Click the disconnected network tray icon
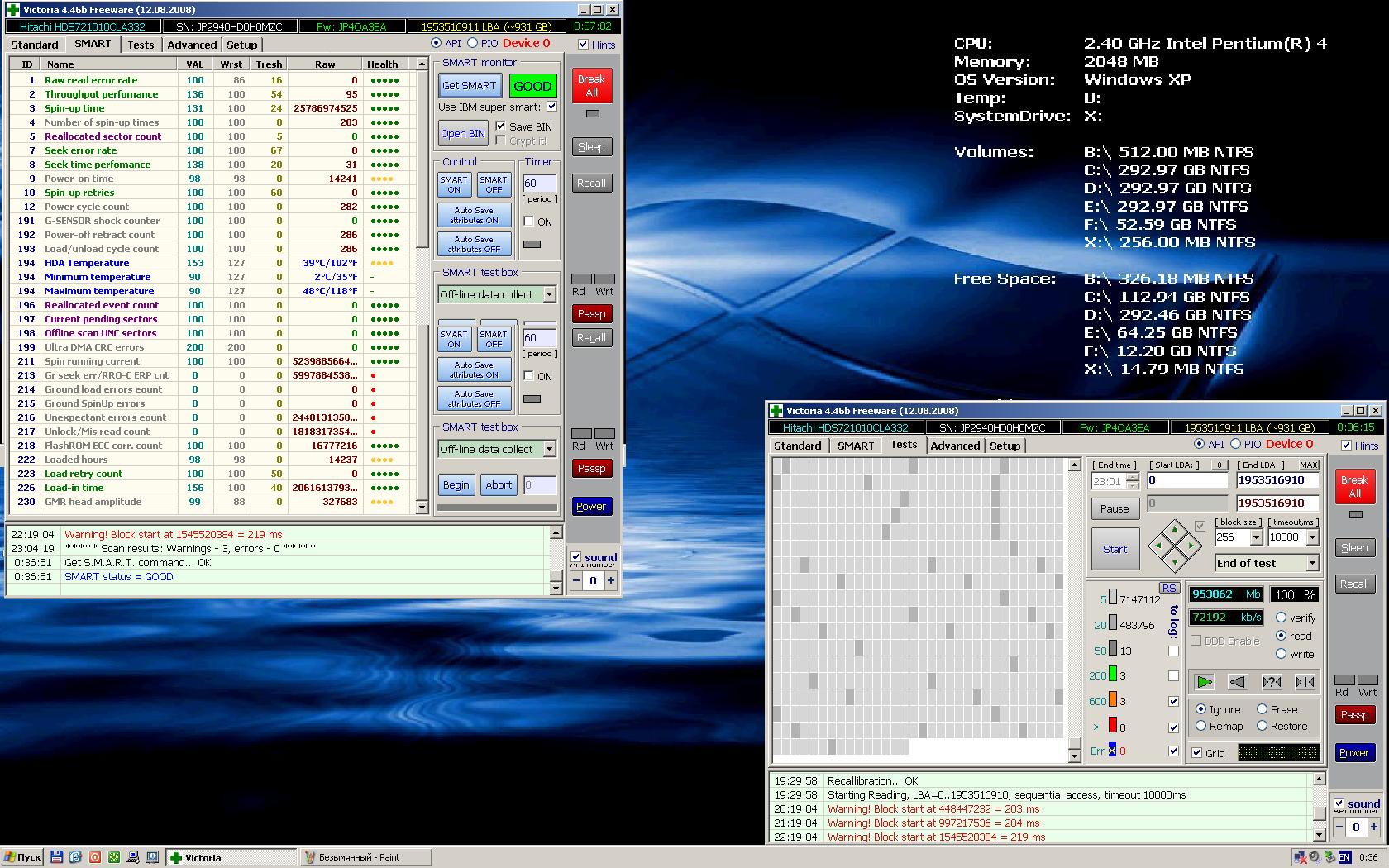Screen dimensions: 1389x868 coord(1301,857)
